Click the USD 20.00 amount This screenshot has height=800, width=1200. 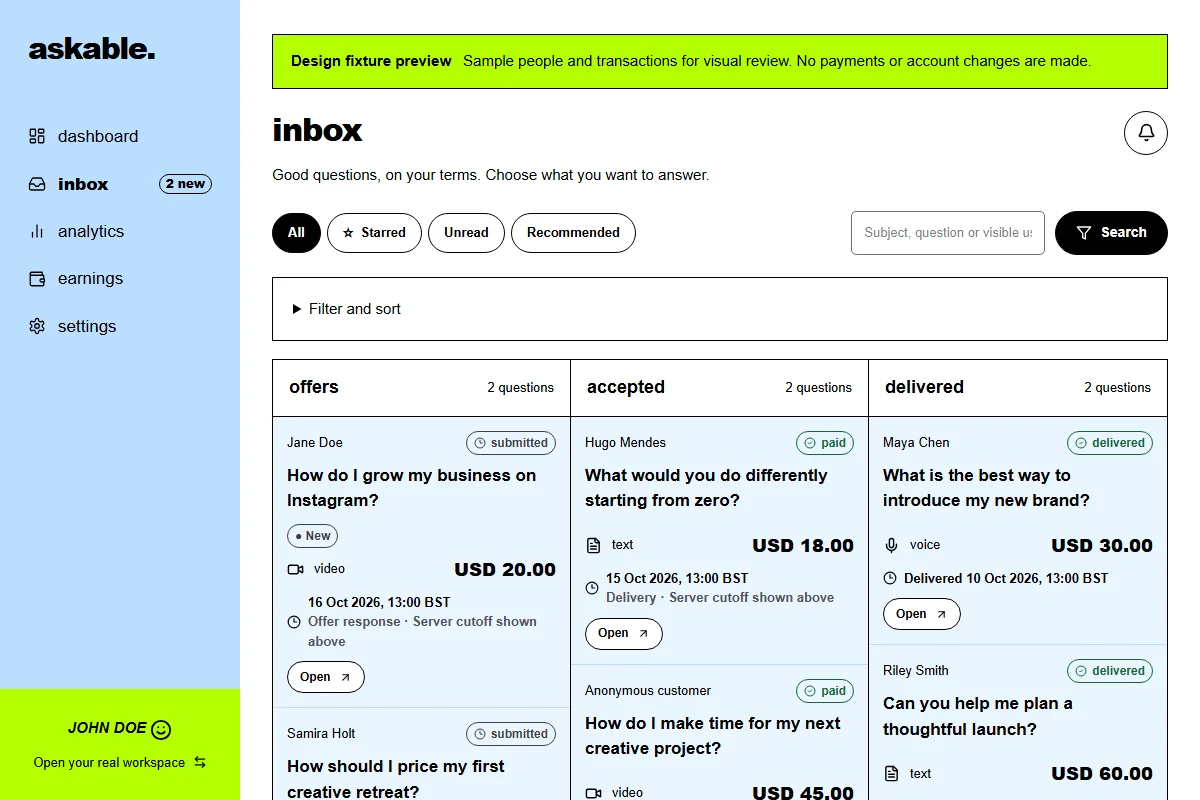click(505, 570)
